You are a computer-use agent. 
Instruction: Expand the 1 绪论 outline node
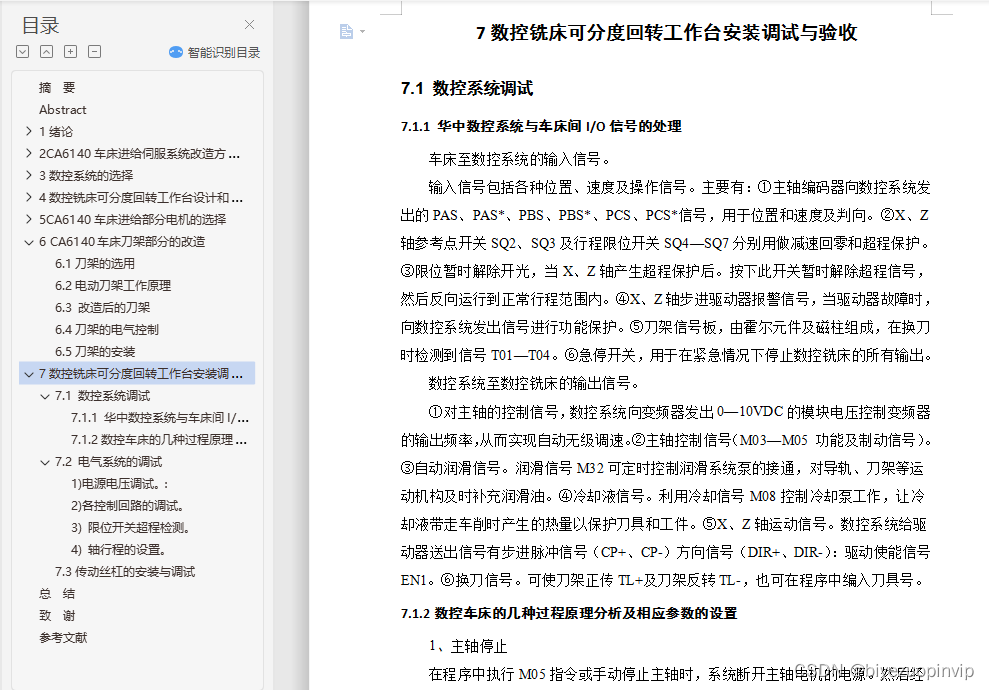[x=28, y=131]
